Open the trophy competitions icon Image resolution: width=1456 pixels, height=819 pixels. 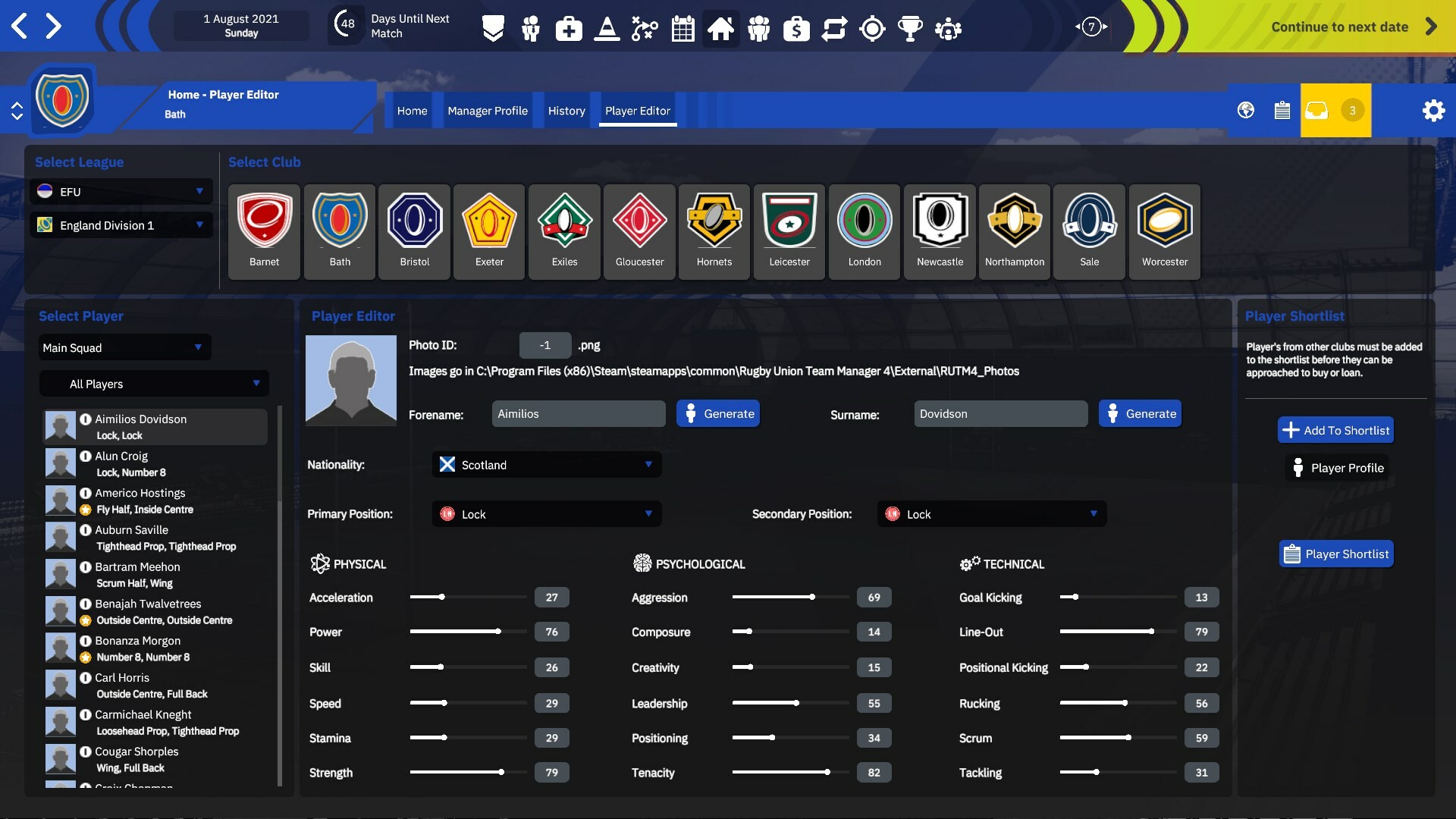pyautogui.click(x=910, y=28)
